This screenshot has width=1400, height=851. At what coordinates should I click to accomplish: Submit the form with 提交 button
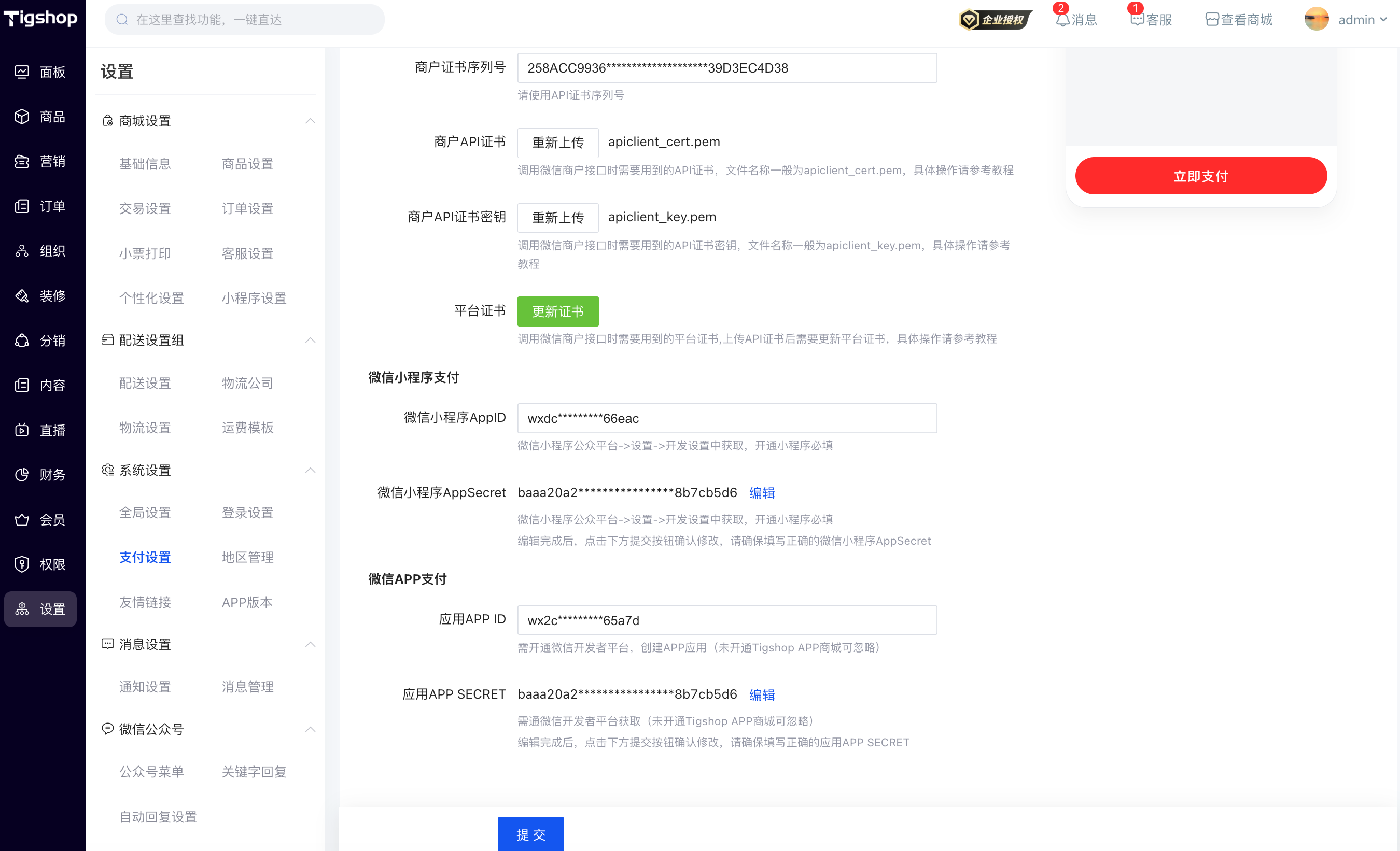tap(530, 834)
